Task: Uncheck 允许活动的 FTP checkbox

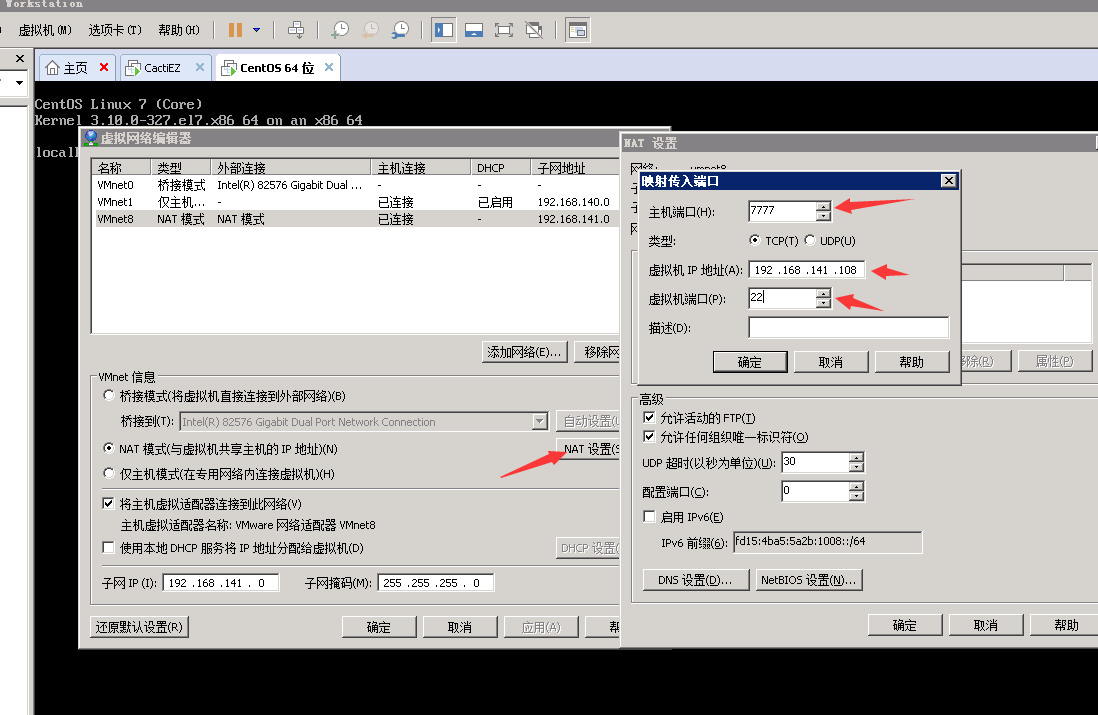Action: (649, 418)
